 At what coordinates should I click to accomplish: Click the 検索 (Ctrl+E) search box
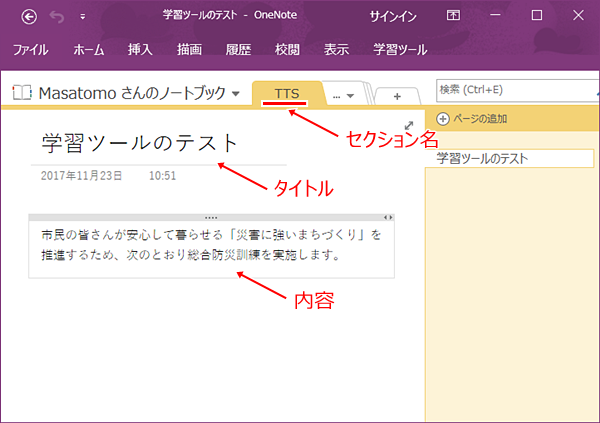[x=517, y=90]
